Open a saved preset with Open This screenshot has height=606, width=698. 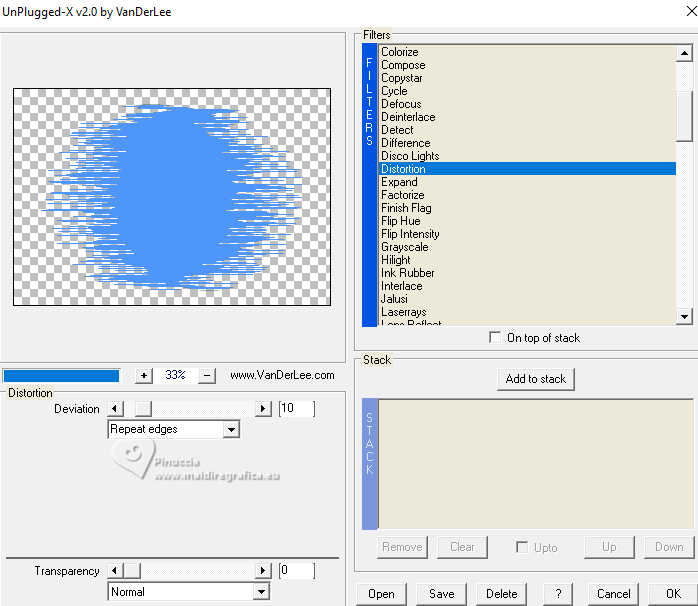(x=381, y=594)
